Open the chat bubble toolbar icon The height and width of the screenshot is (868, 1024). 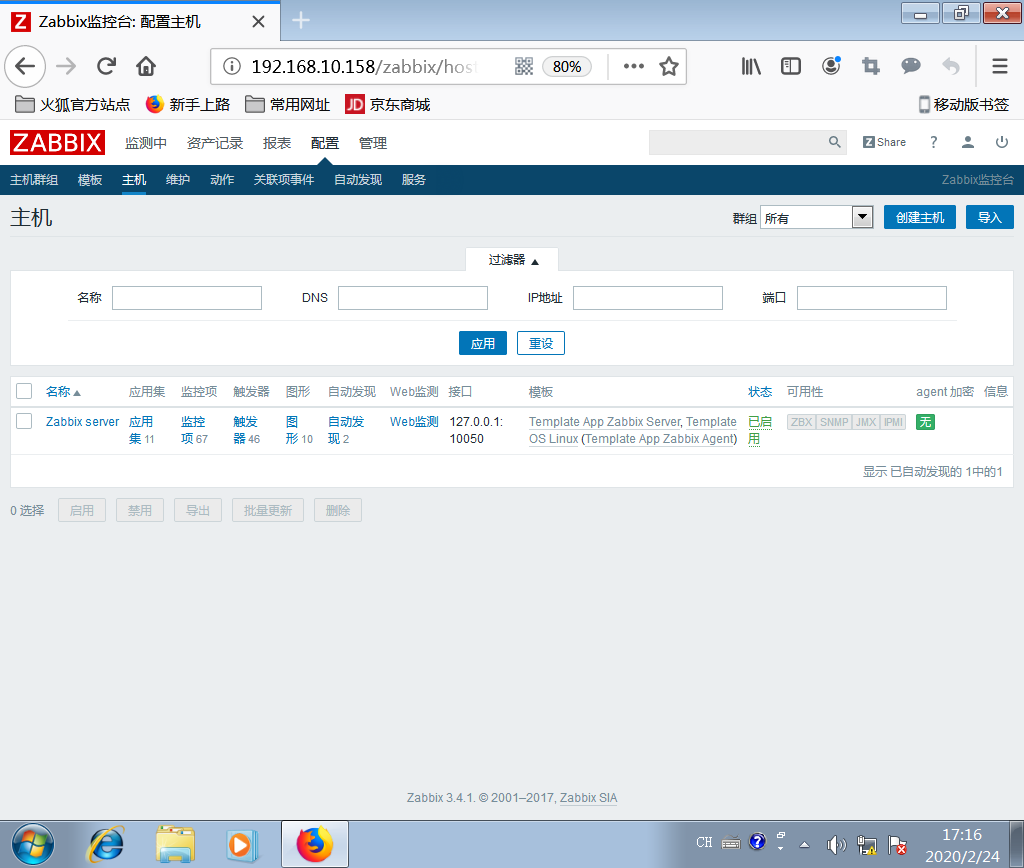tap(910, 65)
